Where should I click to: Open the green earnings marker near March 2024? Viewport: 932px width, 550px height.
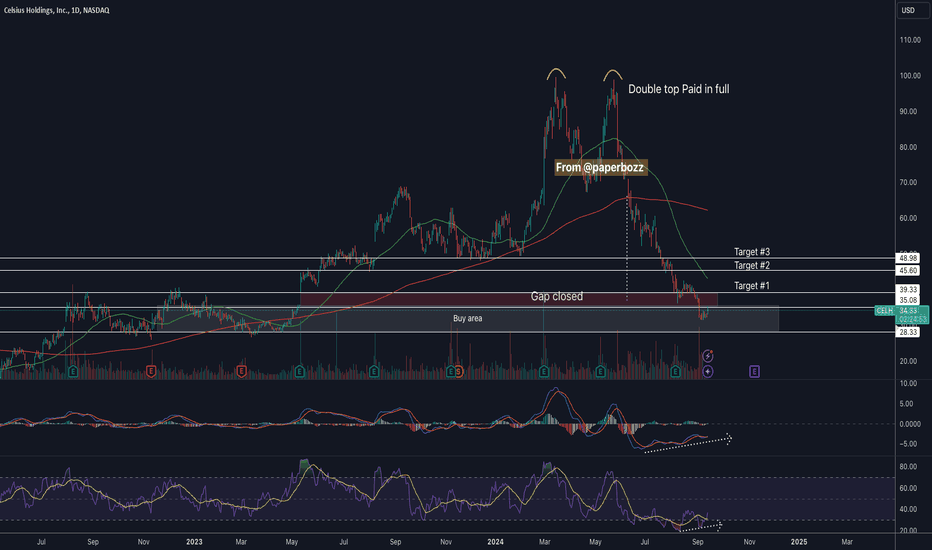tap(544, 372)
